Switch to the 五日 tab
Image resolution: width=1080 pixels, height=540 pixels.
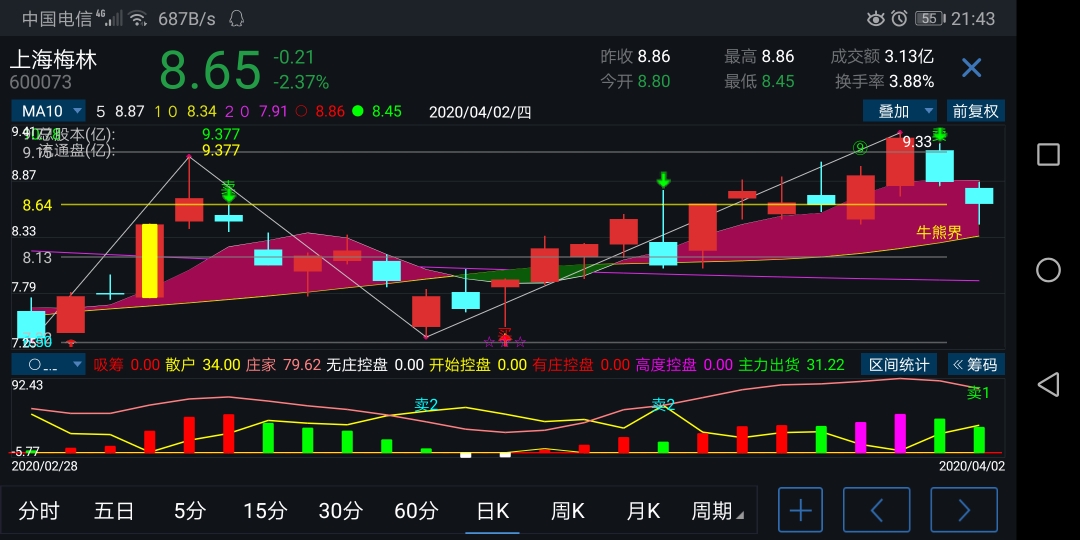(114, 510)
